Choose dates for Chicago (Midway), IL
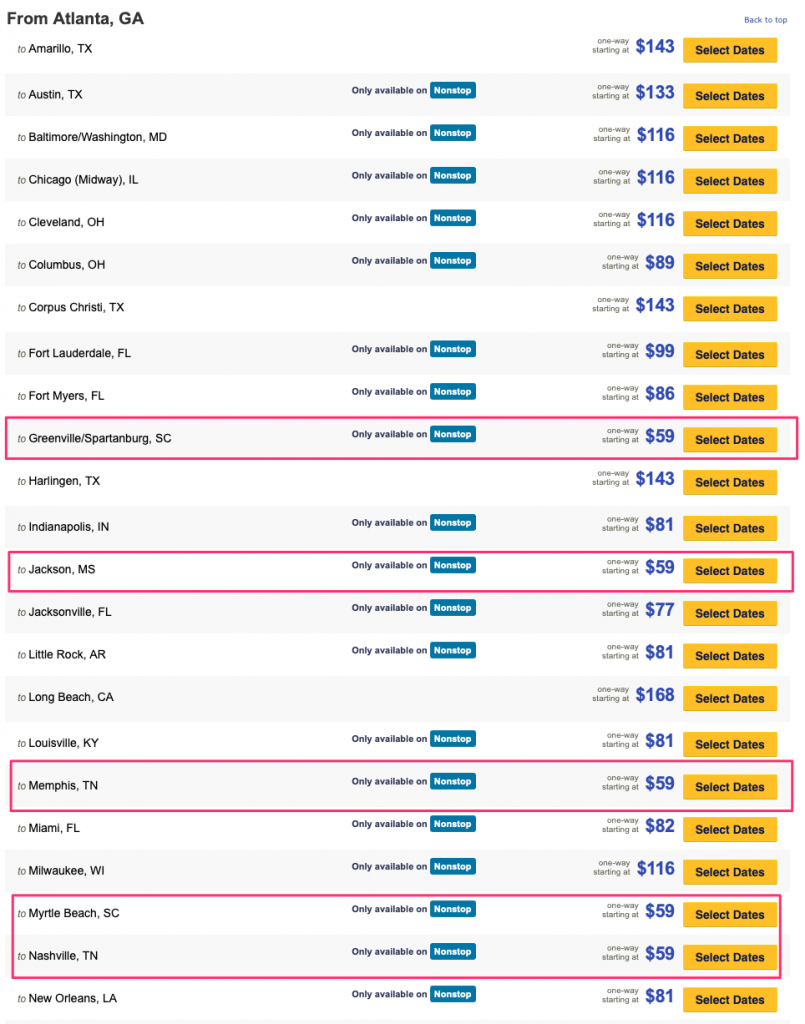Screen dimensions: 805x1024 coord(729,181)
